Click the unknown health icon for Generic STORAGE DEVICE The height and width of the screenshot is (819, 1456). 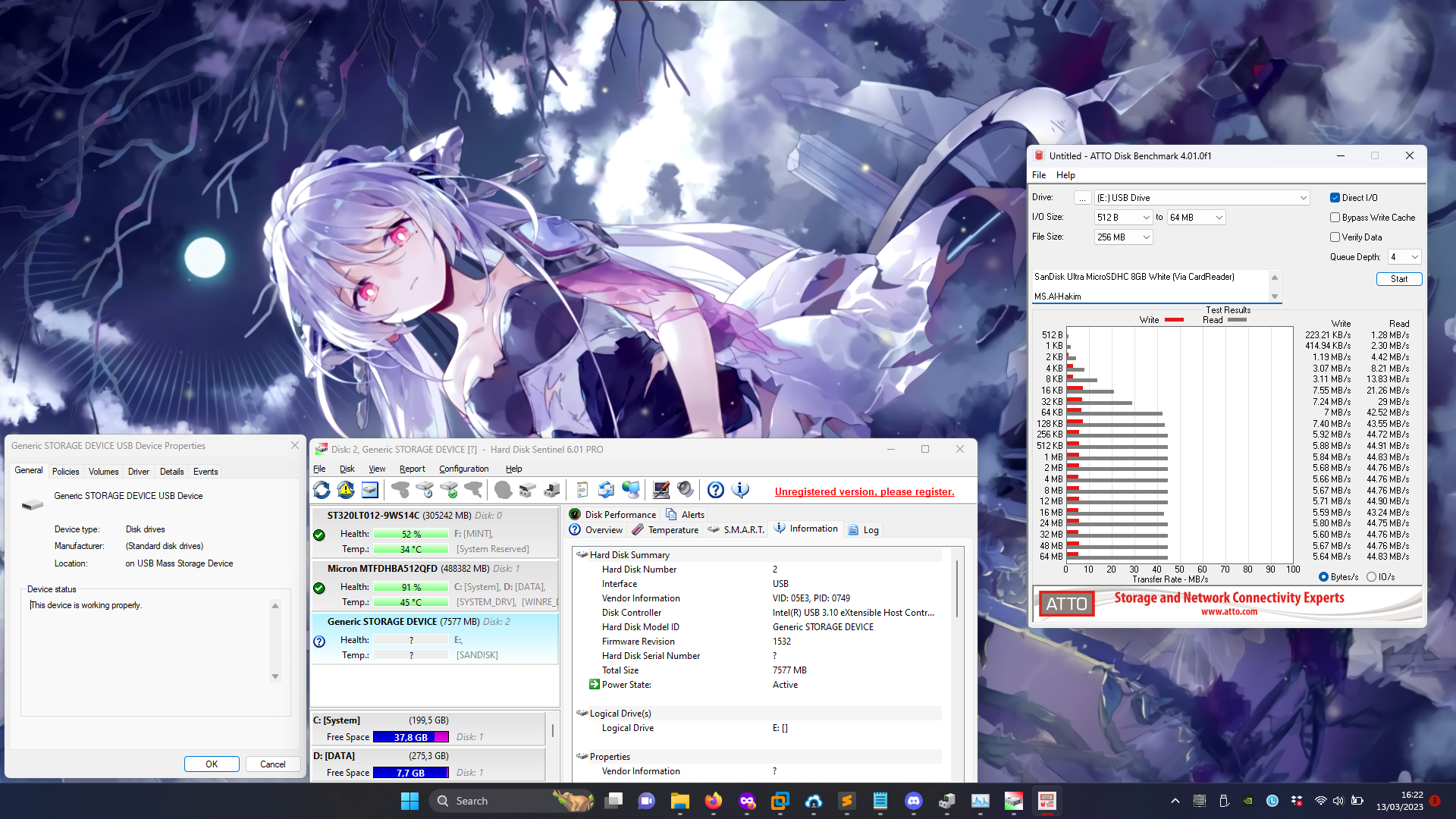(319, 642)
